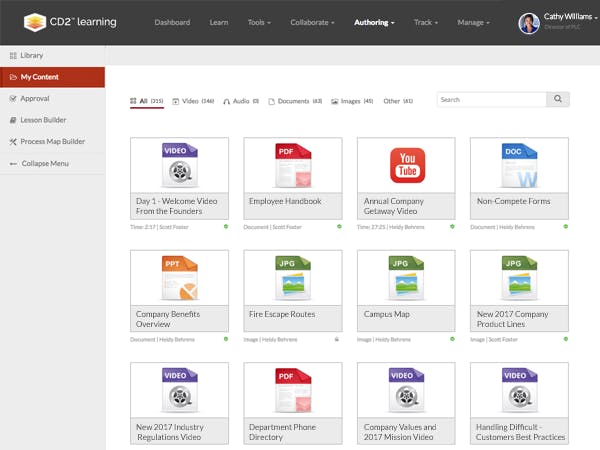Switch to the Documents filter tab
This screenshot has height=450, width=600.
point(295,101)
